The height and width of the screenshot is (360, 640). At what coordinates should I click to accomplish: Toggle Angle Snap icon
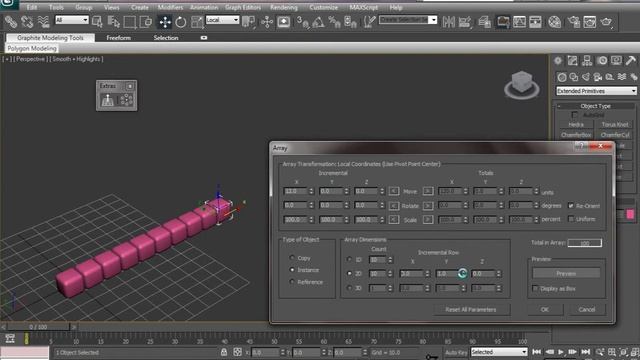point(318,22)
